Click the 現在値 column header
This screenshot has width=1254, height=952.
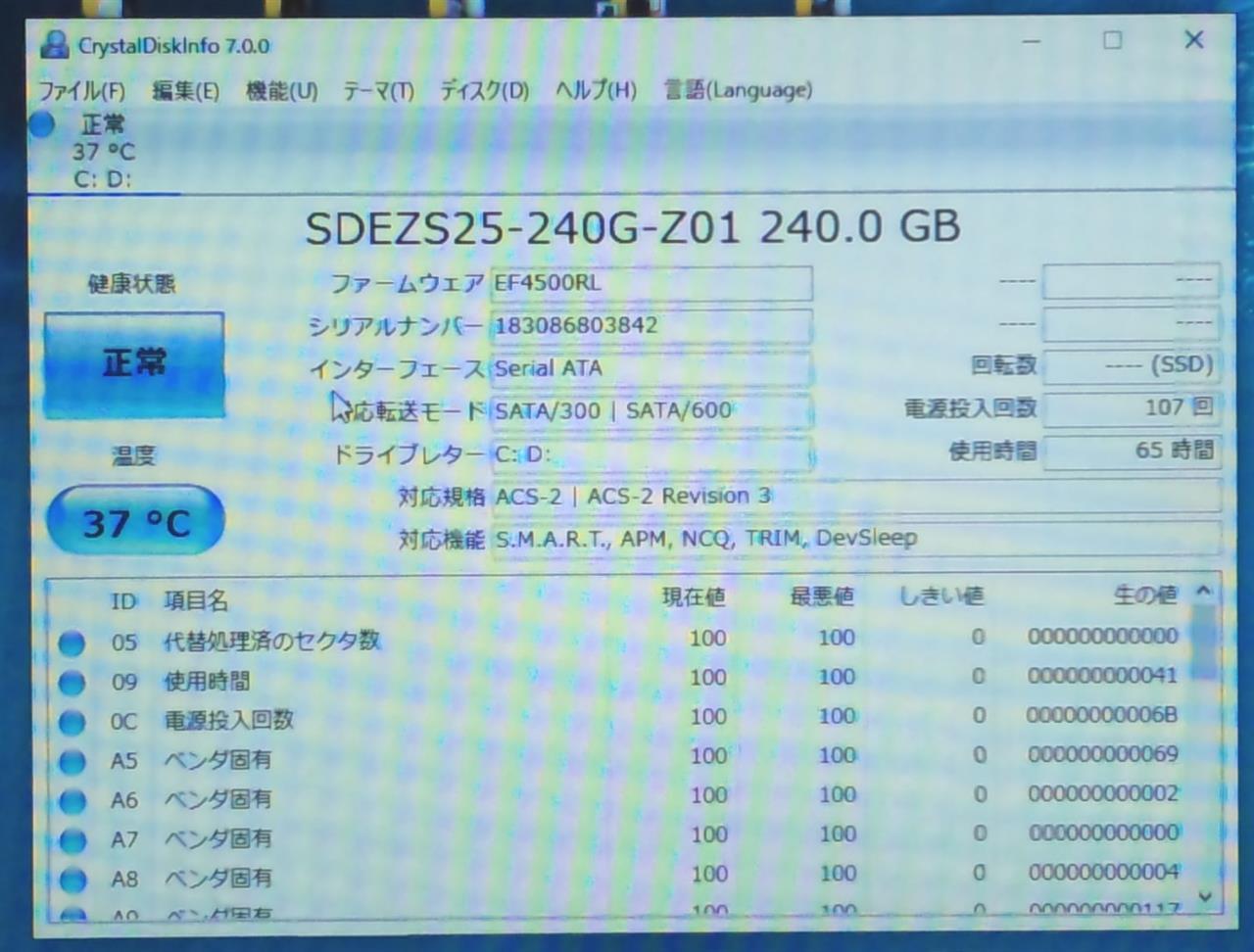(x=694, y=596)
